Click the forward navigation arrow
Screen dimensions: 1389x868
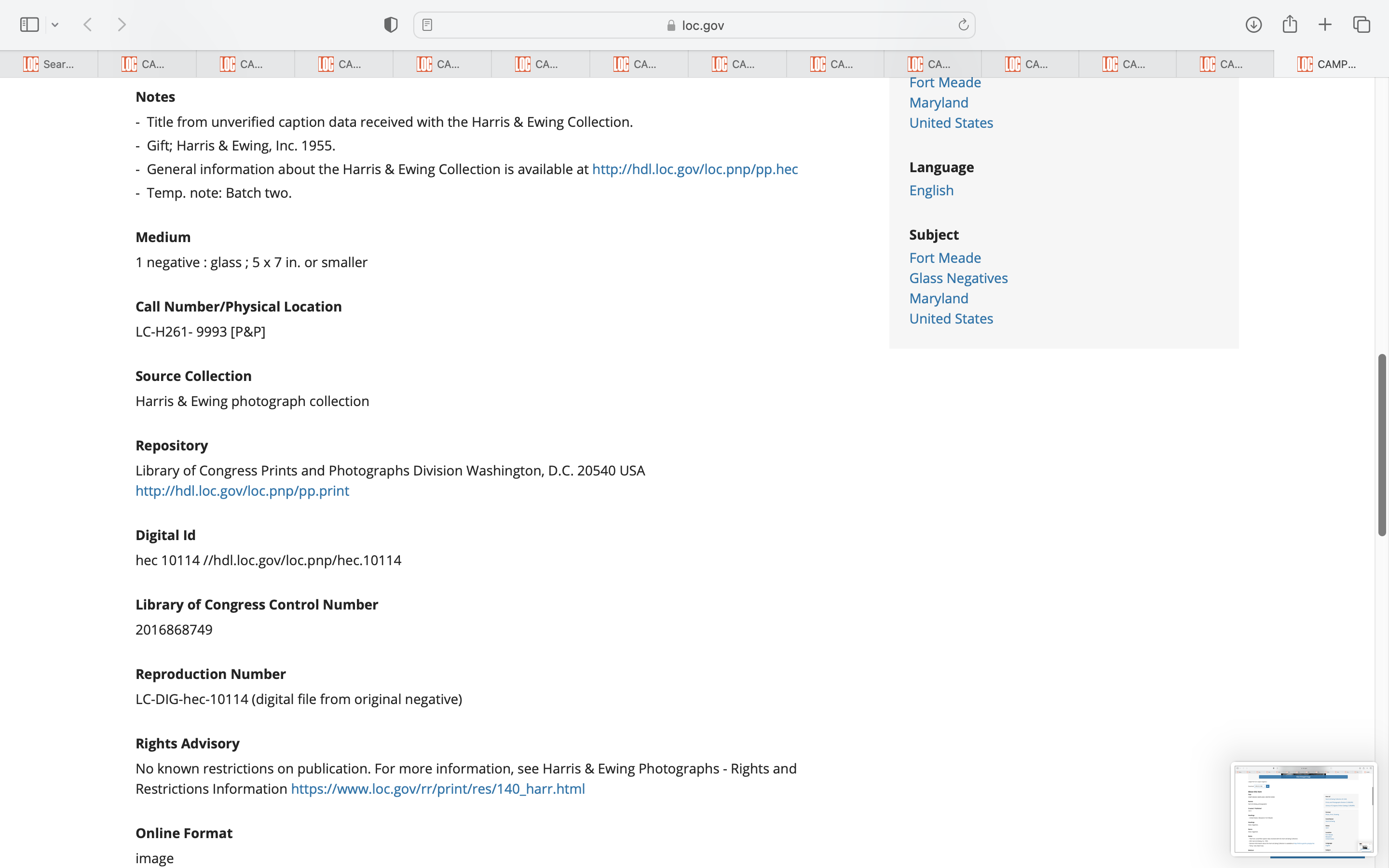click(122, 25)
